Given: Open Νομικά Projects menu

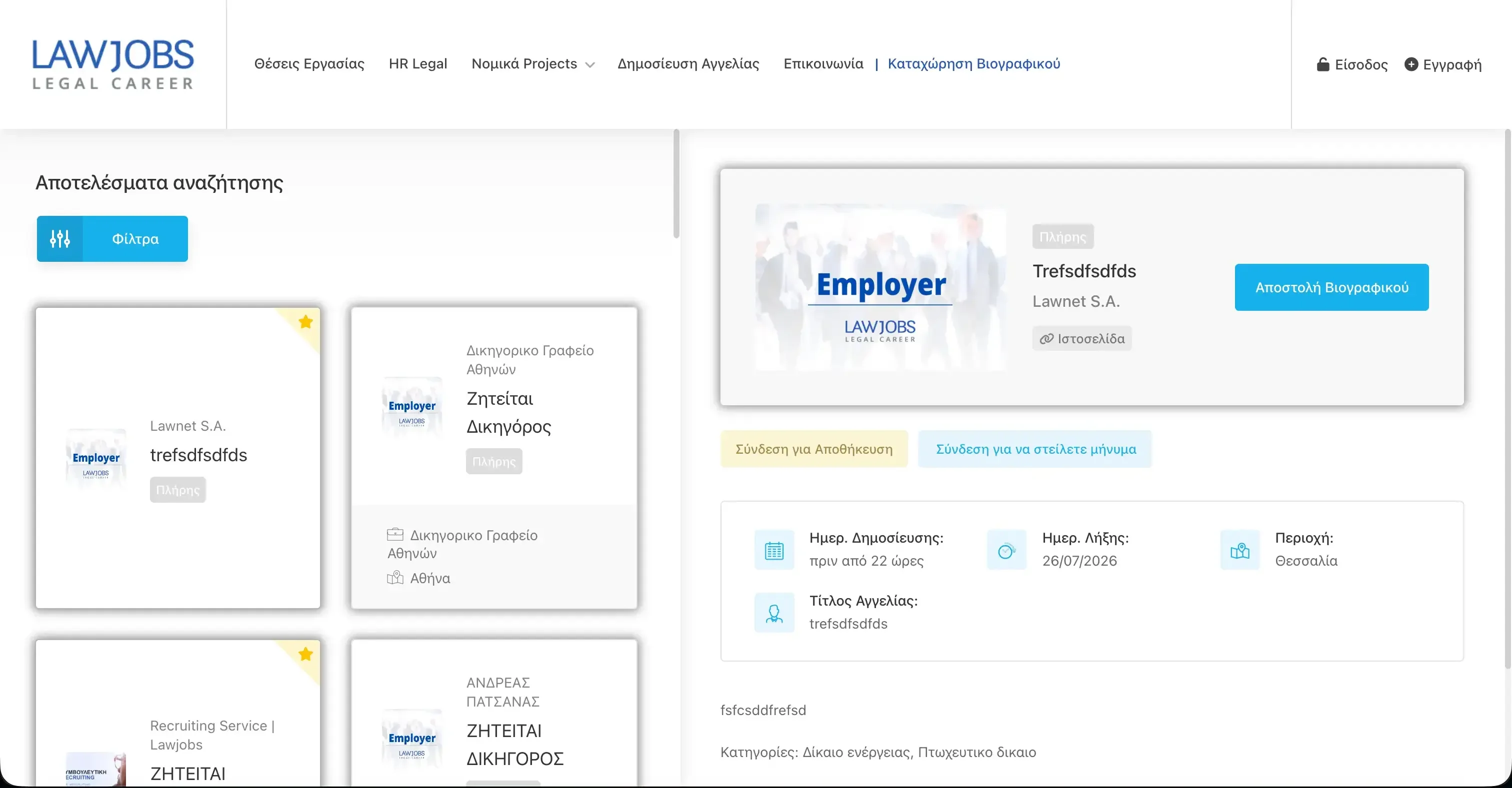Looking at the screenshot, I should pos(524,63).
